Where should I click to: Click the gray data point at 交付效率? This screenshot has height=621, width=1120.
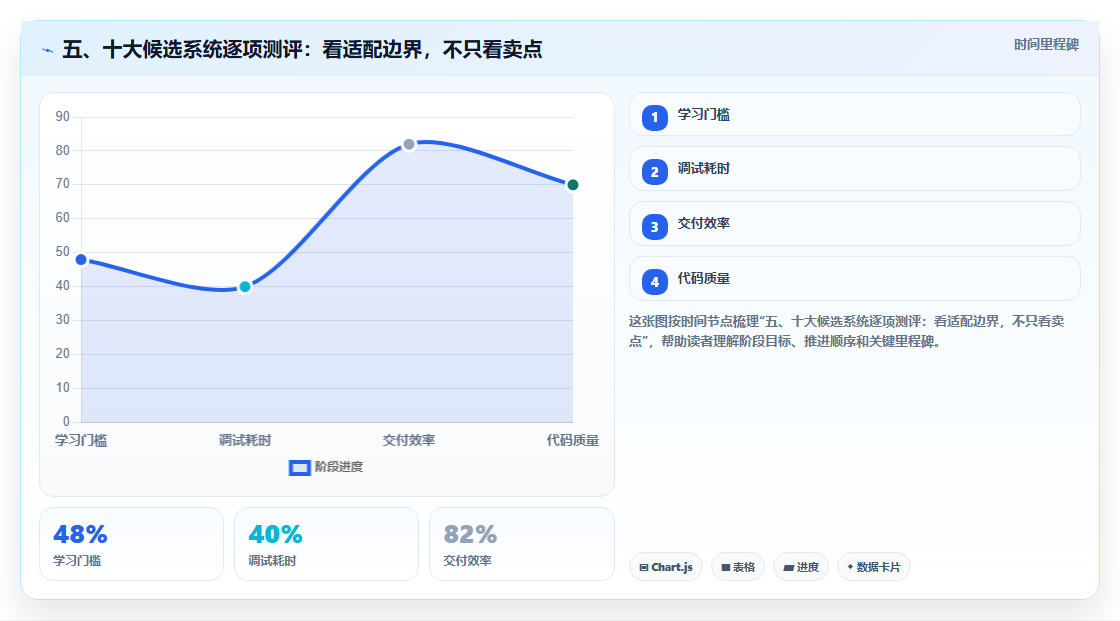point(409,144)
